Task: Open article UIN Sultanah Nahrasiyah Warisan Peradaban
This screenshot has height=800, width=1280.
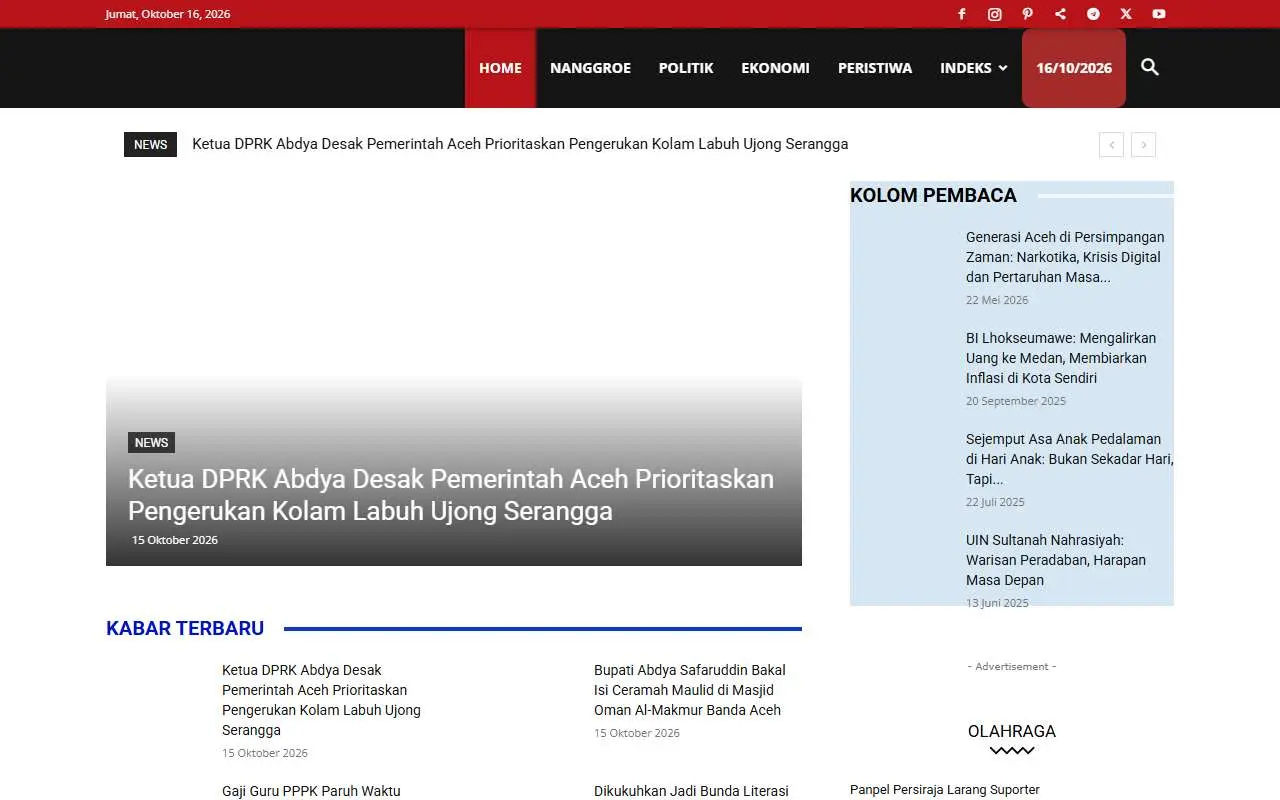Action: [x=1056, y=560]
